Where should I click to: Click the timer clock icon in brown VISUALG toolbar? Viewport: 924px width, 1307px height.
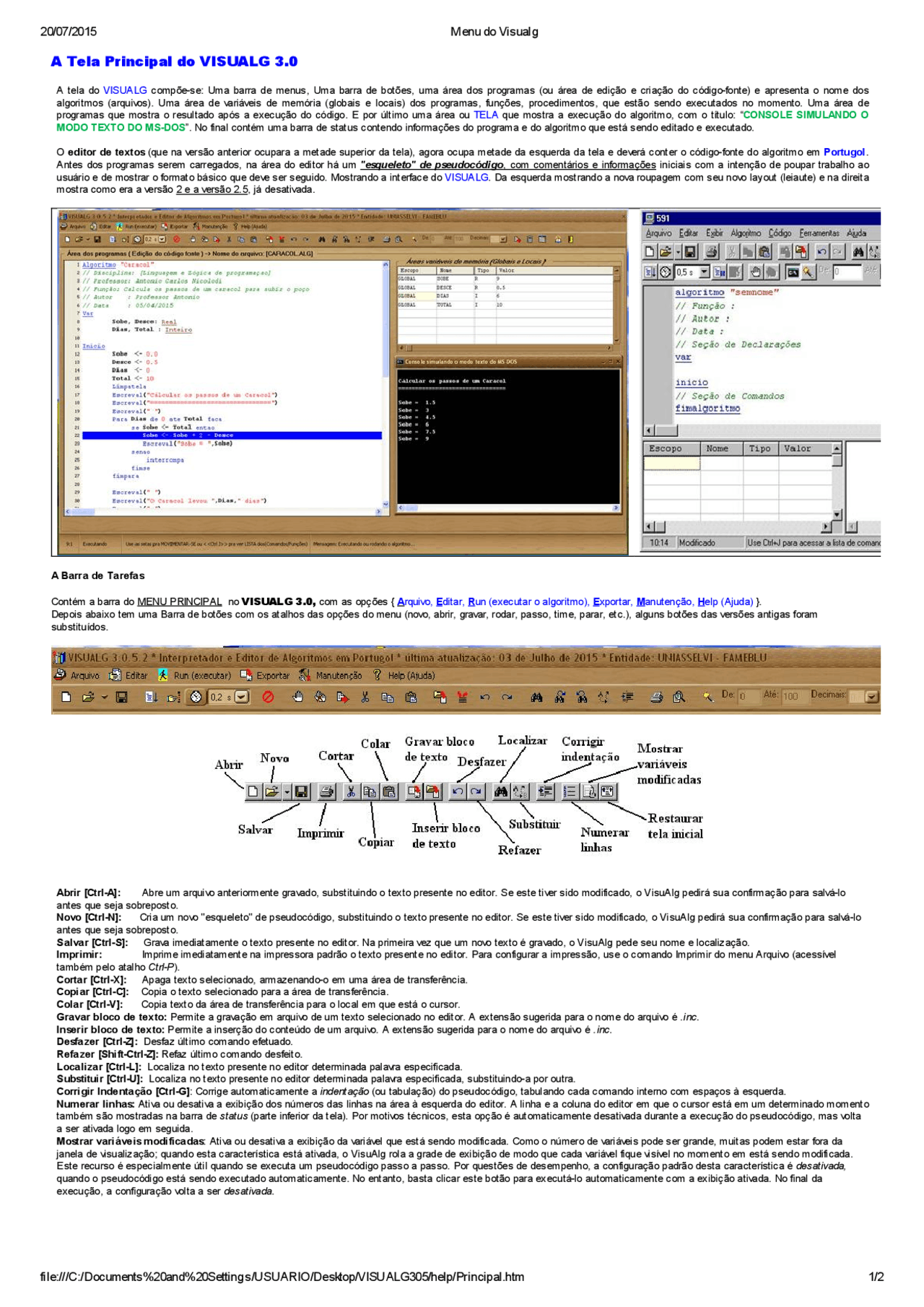tap(196, 697)
